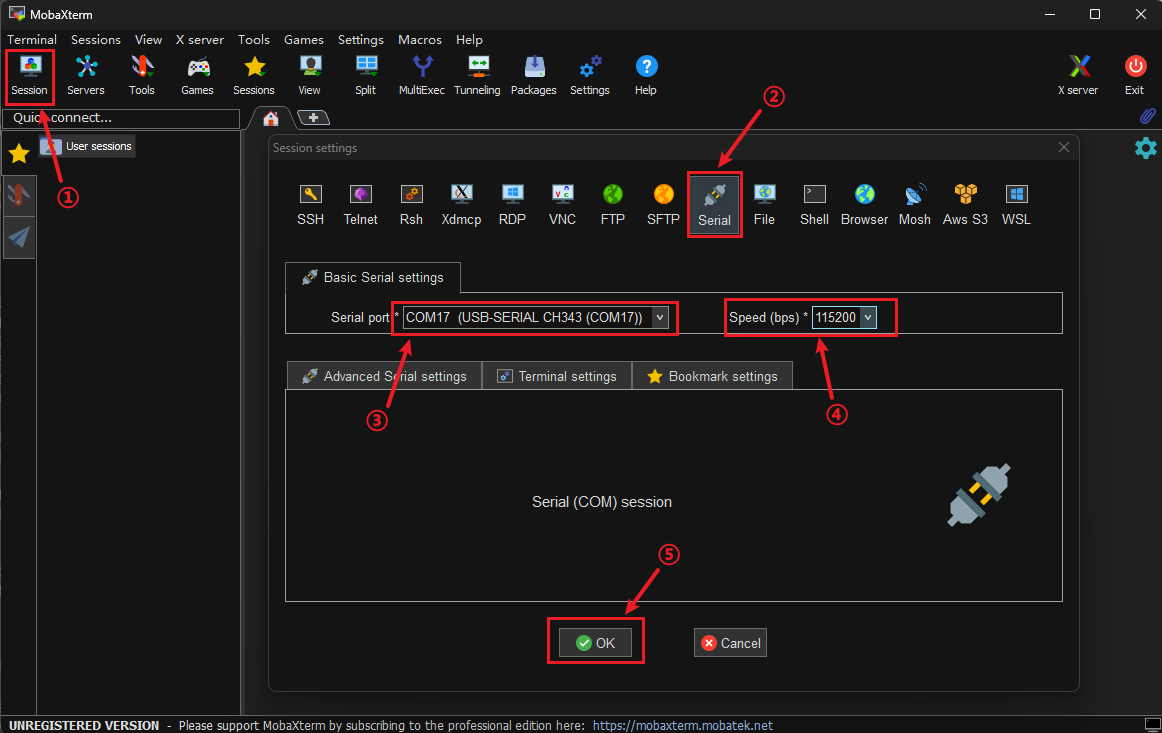Screen dimensions: 1162x733
Task: Open the mobaxterm.mobatek.net link
Action: [x=683, y=725]
